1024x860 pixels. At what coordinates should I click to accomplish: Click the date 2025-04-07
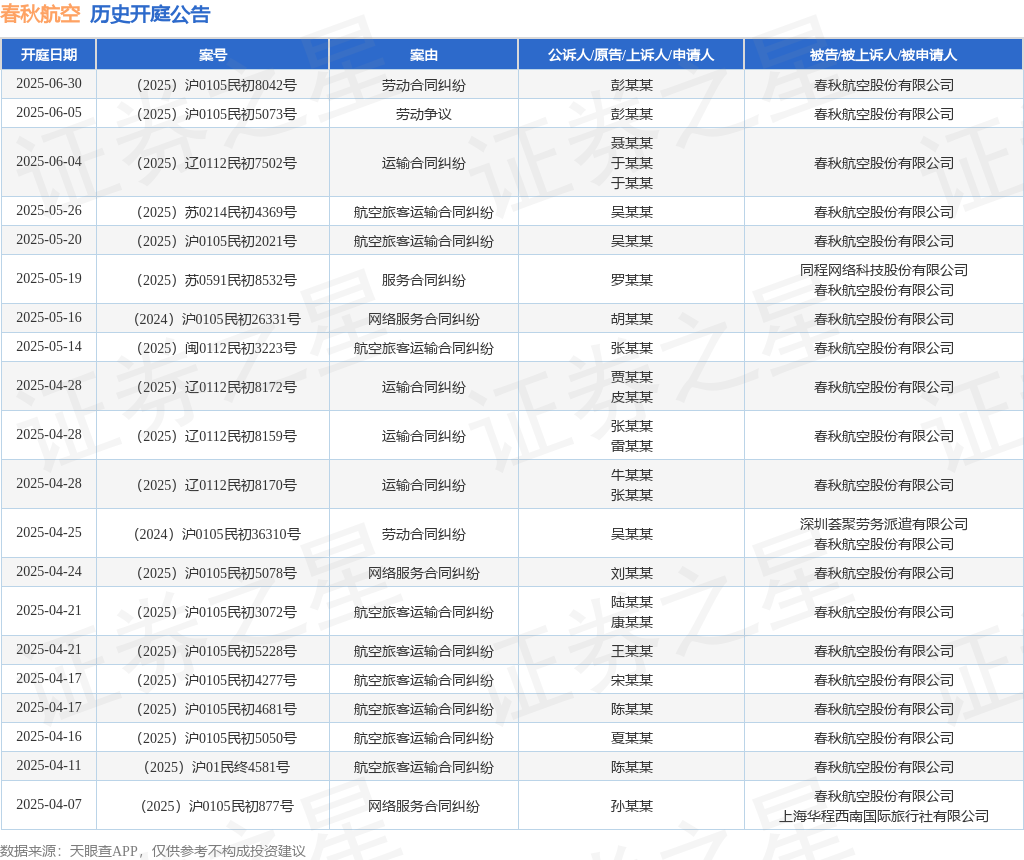pos(49,804)
